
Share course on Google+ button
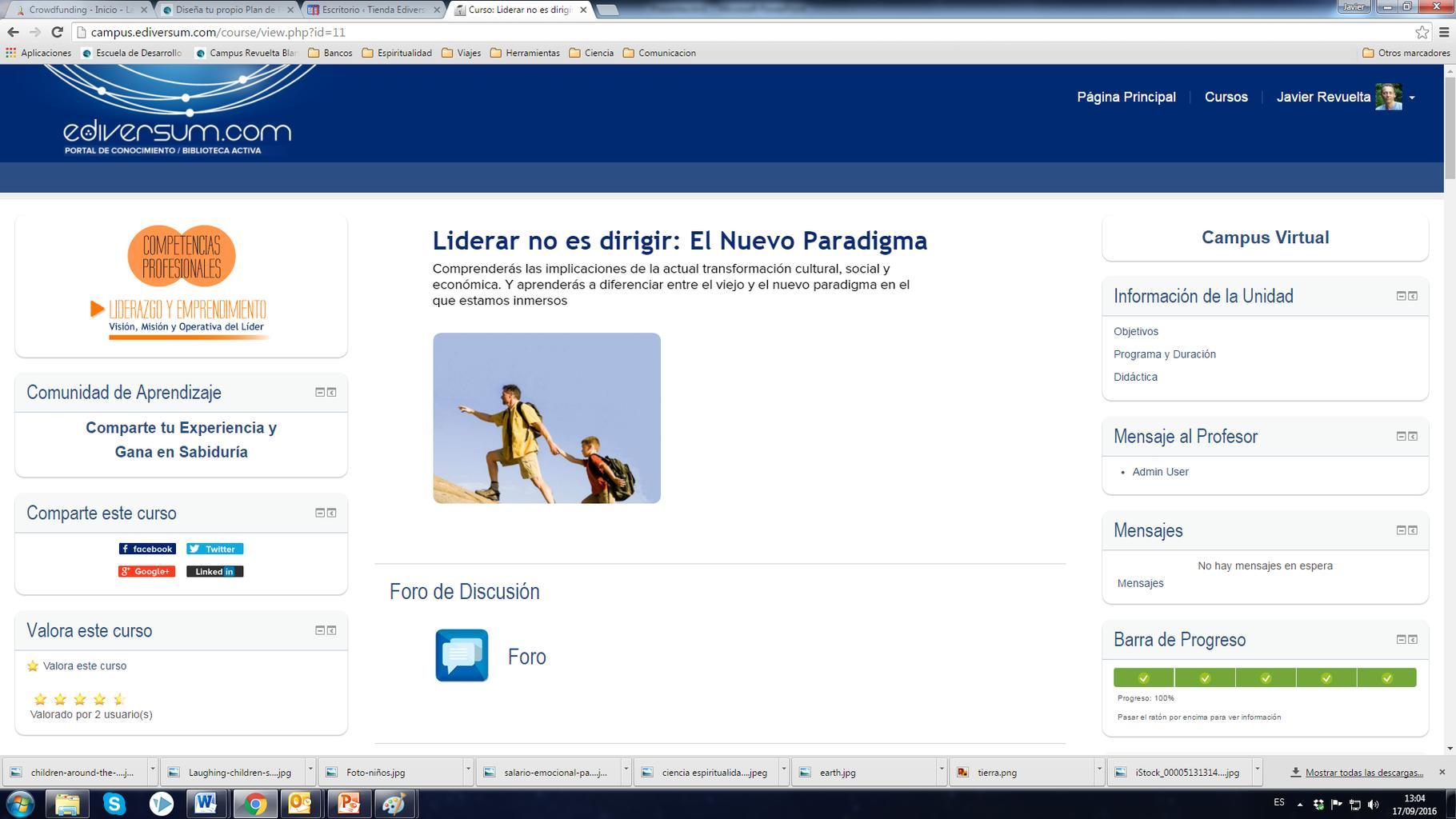(146, 571)
